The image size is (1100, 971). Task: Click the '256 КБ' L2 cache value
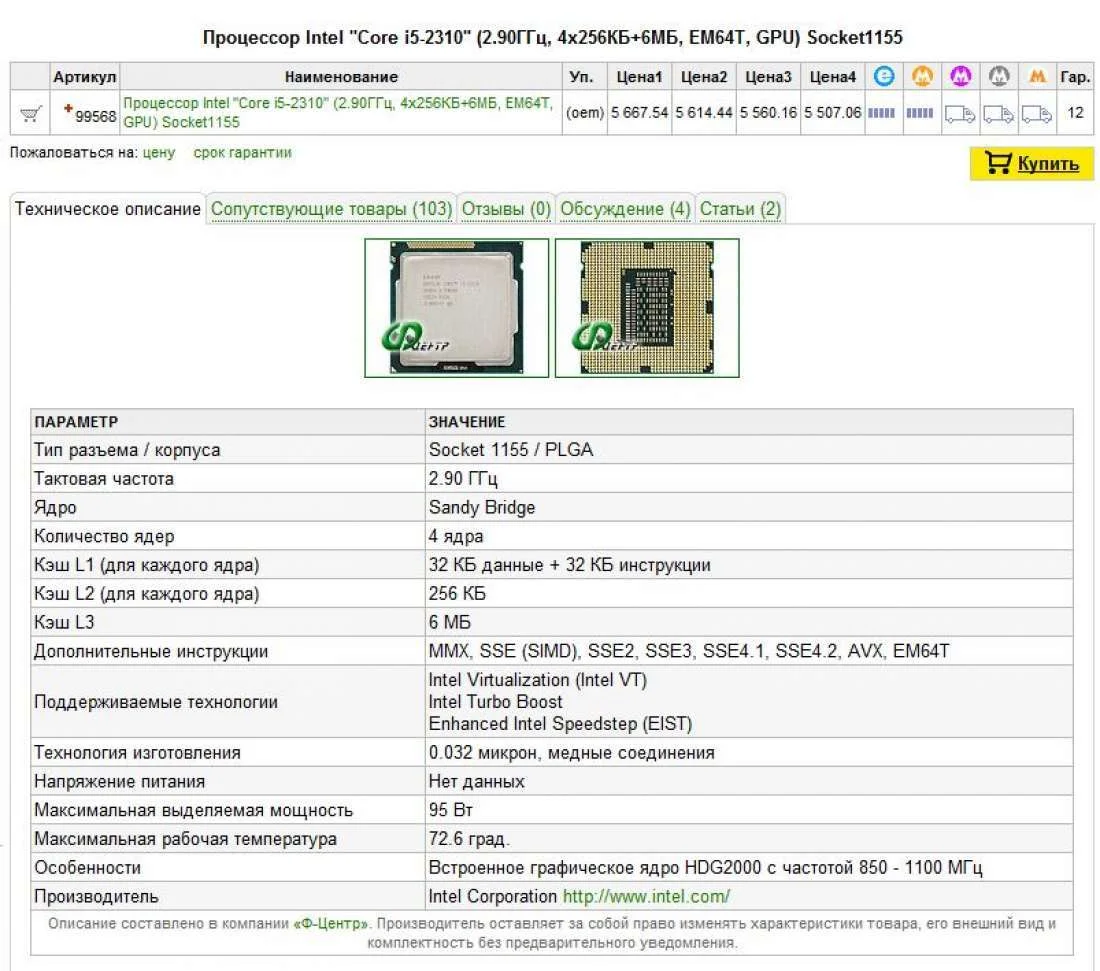[x=457, y=594]
